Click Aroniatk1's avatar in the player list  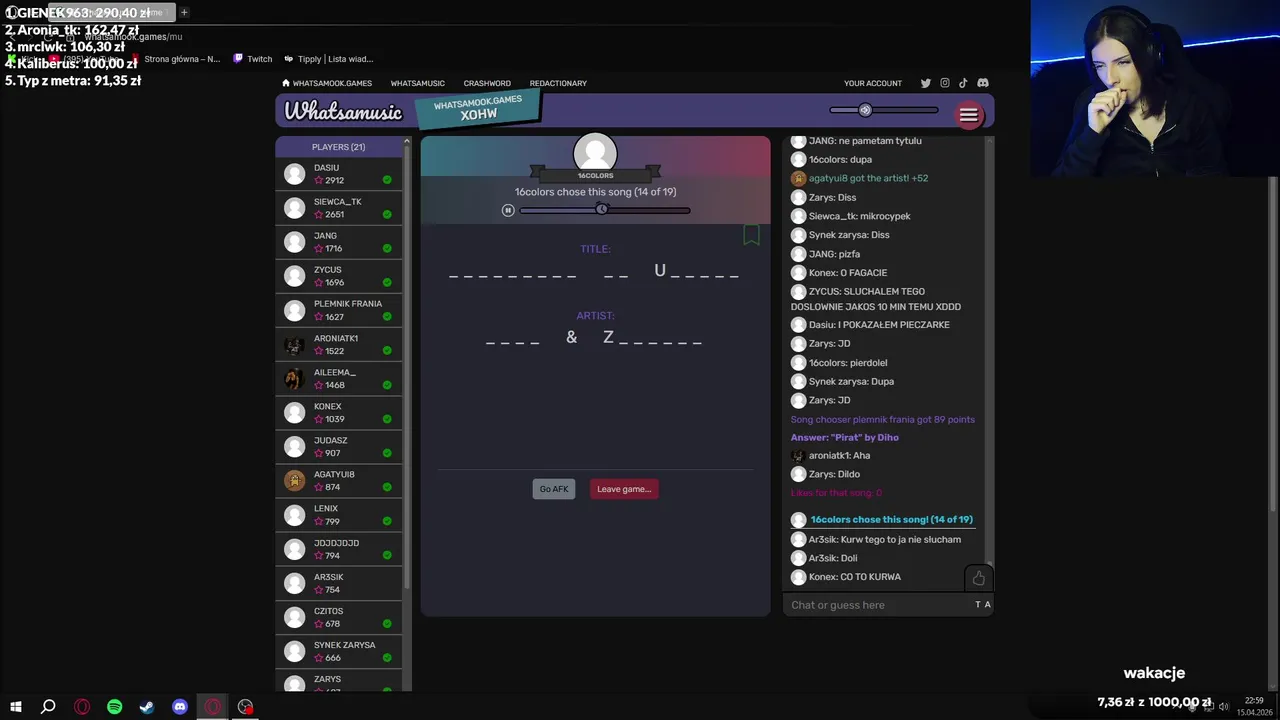tap(294, 345)
